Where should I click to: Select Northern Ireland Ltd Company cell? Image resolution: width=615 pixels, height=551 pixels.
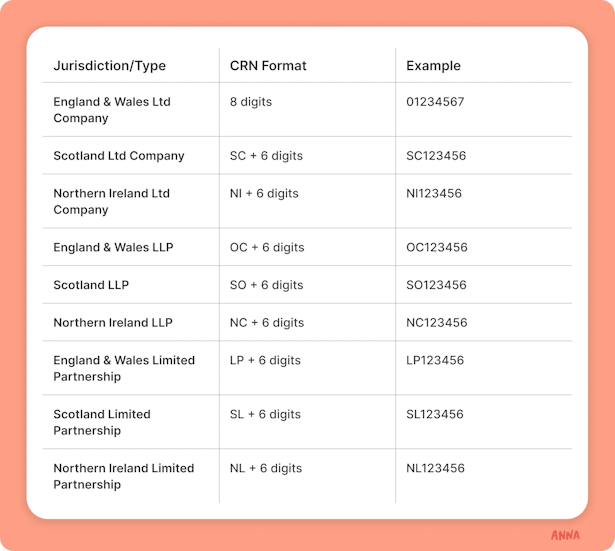(111, 201)
